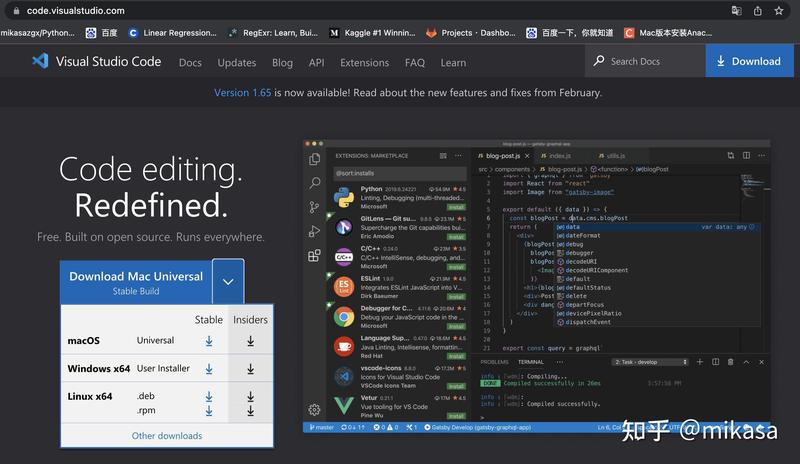Open the Docs navigation item
This screenshot has width=800, height=464.
(190, 62)
